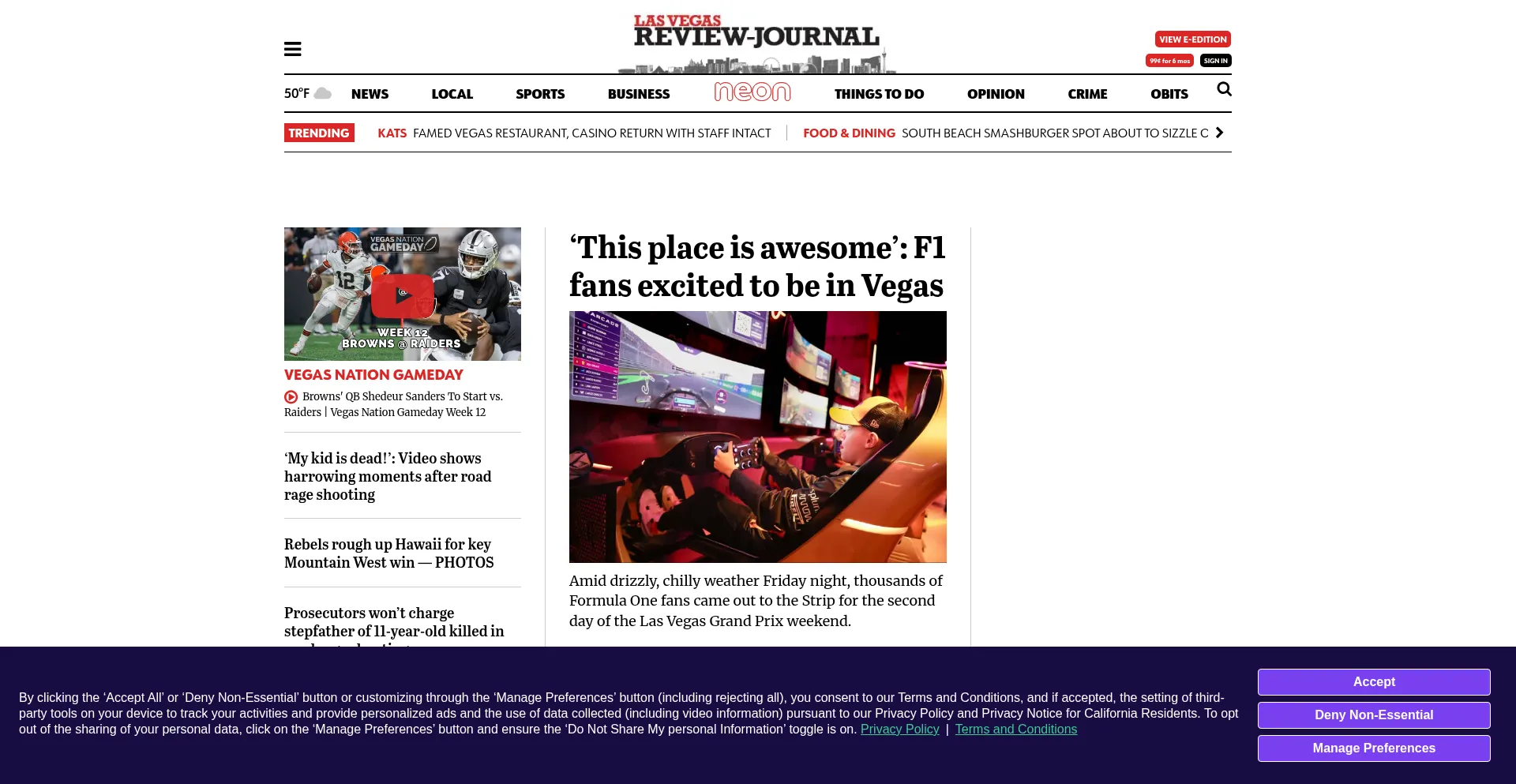Click the Las Vegas Review-Journal logo
1516x784 pixels.
[756, 41]
